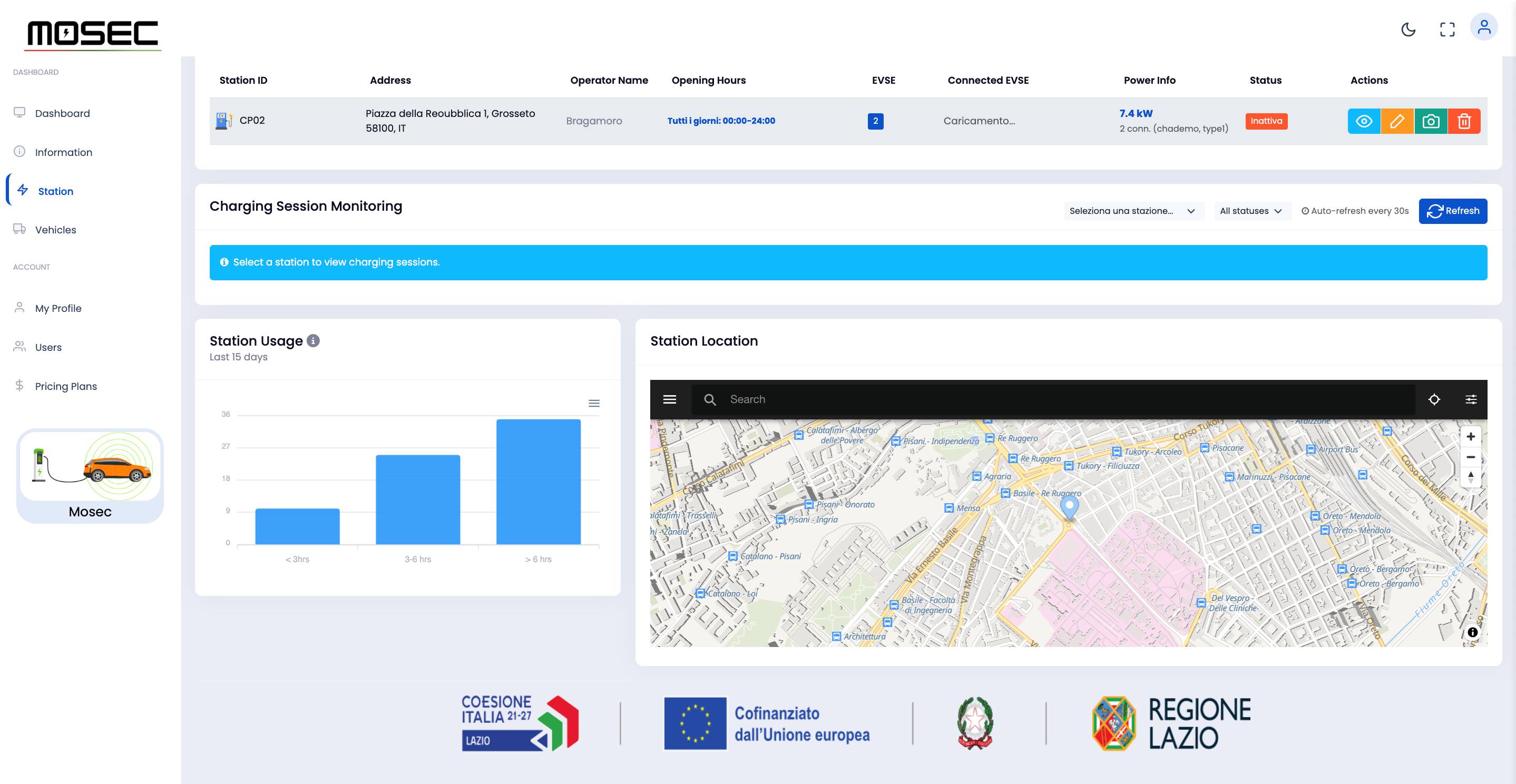Click the '> 6 hrs' bar in the chart
This screenshot has height=784, width=1516.
[538, 482]
